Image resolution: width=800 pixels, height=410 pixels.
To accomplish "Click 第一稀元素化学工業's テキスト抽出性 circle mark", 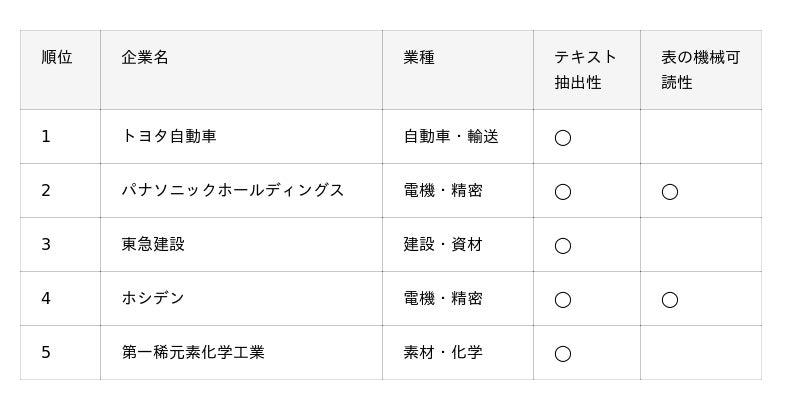I will coord(563,353).
